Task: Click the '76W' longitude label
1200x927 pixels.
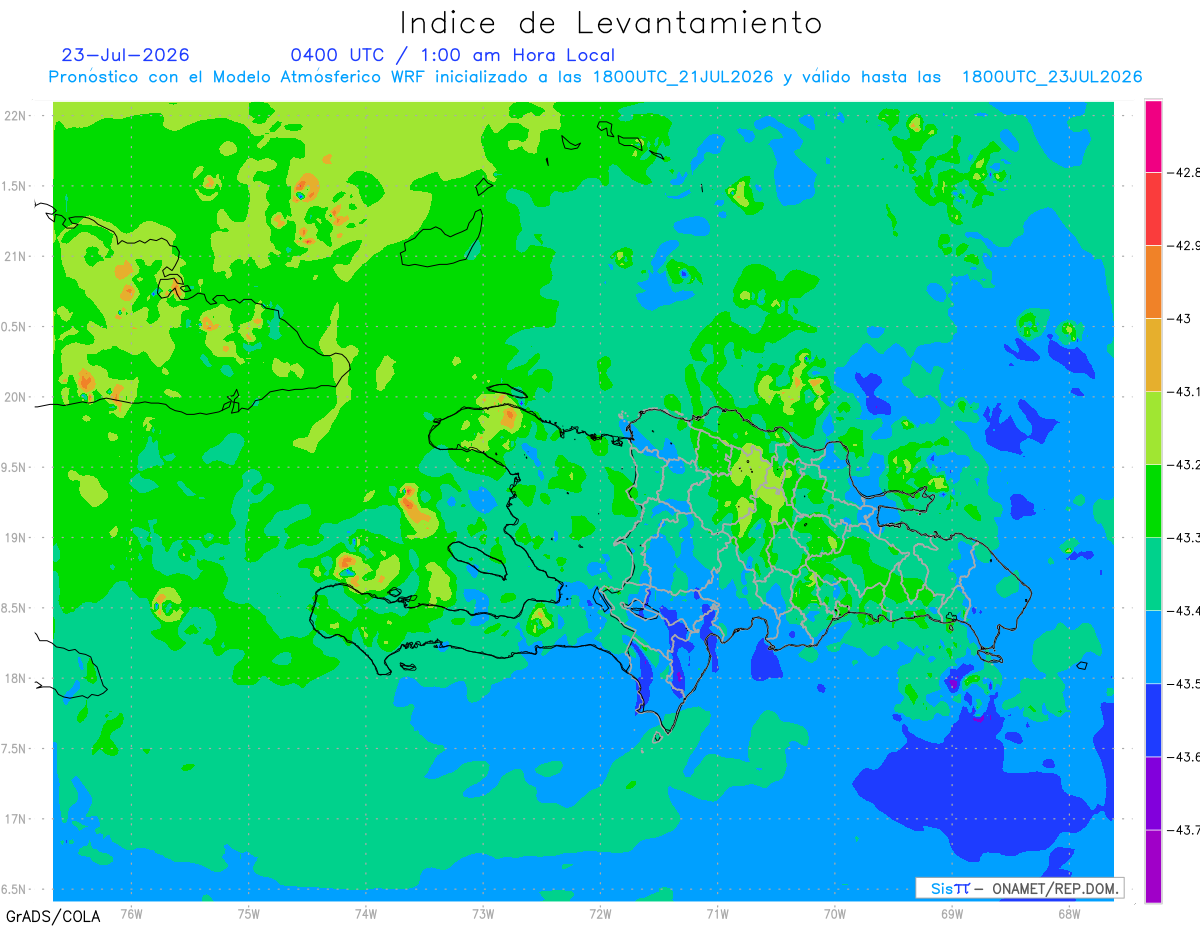Action: coord(131,914)
